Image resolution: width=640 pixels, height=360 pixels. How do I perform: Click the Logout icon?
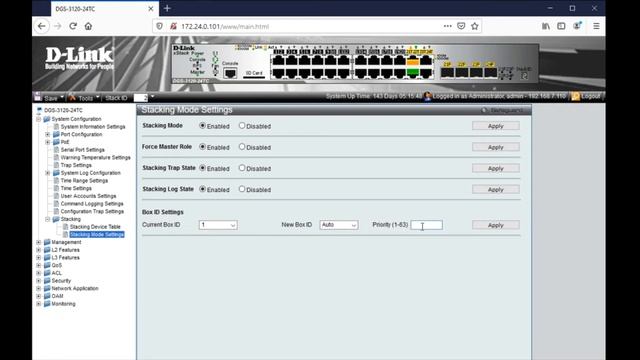point(576,97)
